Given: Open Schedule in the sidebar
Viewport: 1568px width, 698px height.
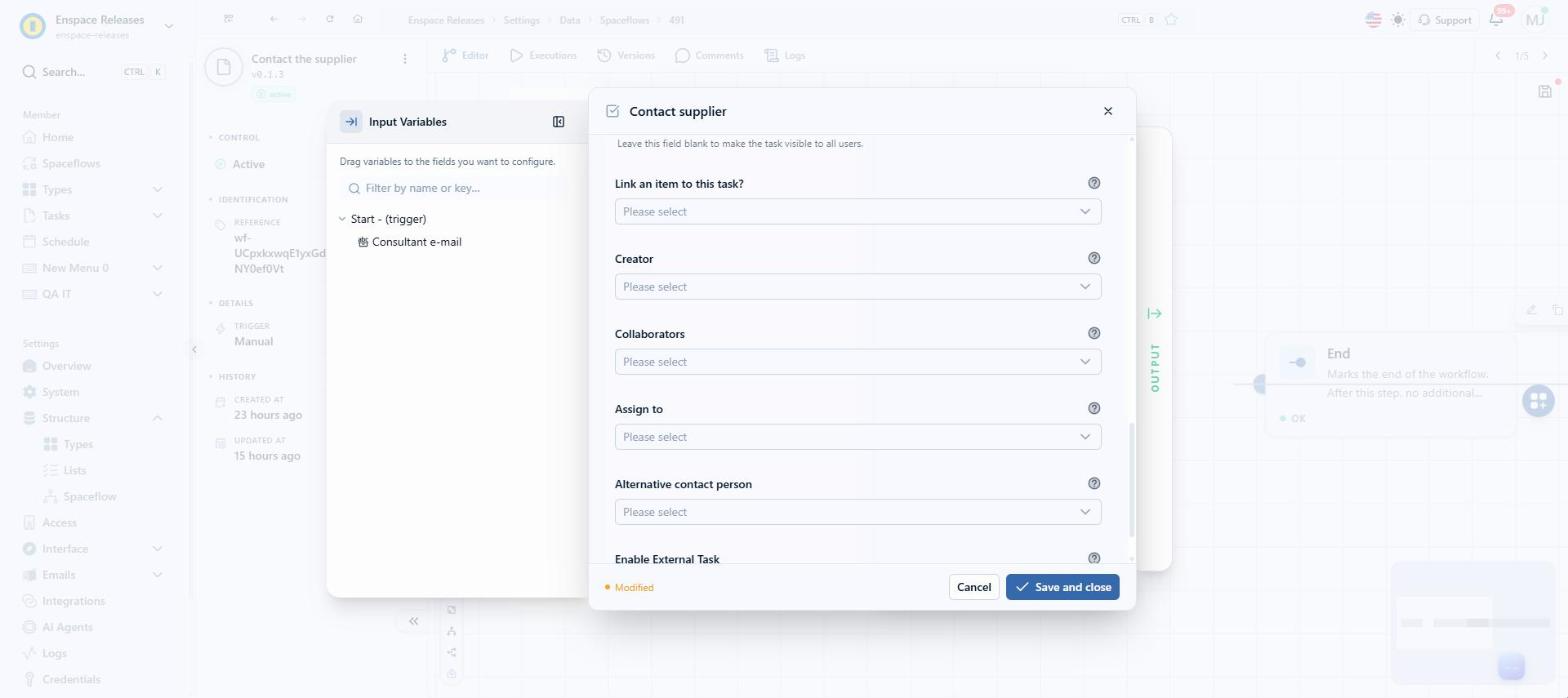Looking at the screenshot, I should point(65,242).
